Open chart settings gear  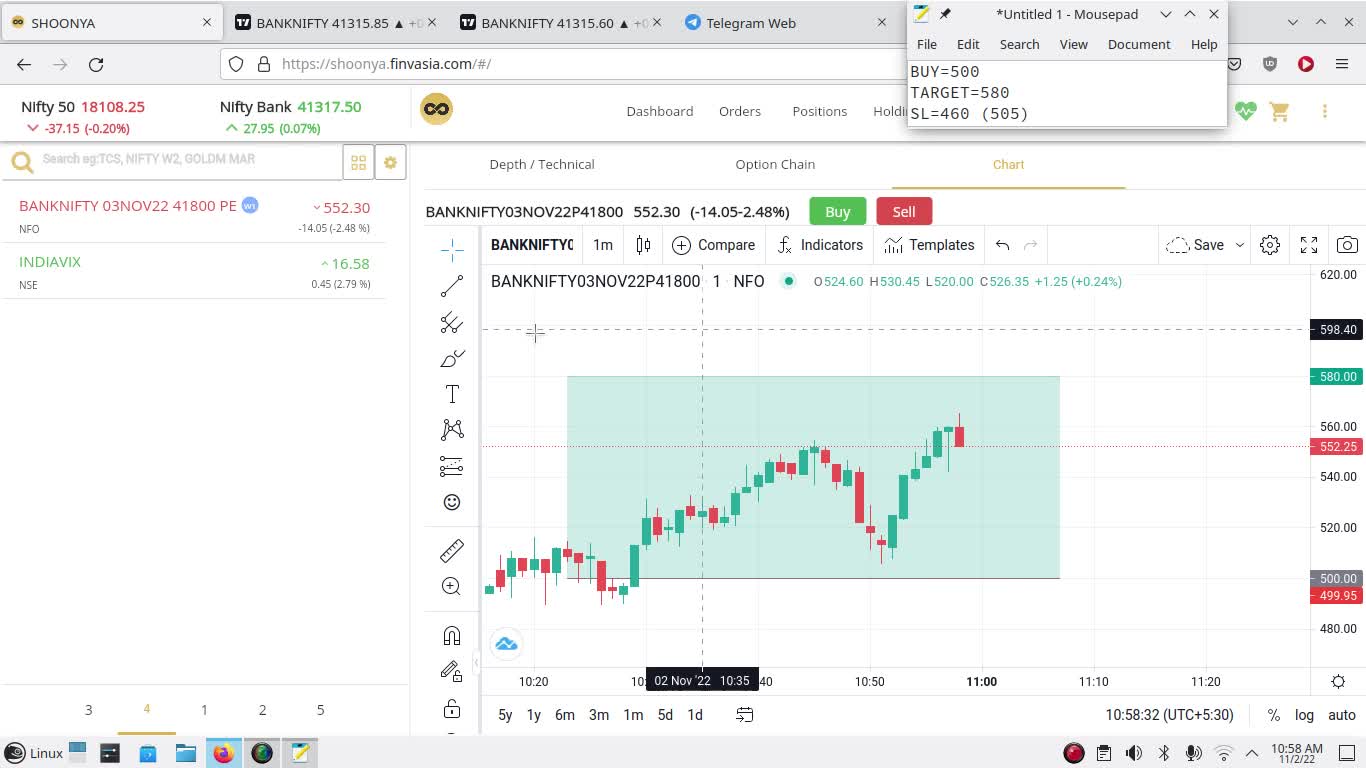[1270, 245]
